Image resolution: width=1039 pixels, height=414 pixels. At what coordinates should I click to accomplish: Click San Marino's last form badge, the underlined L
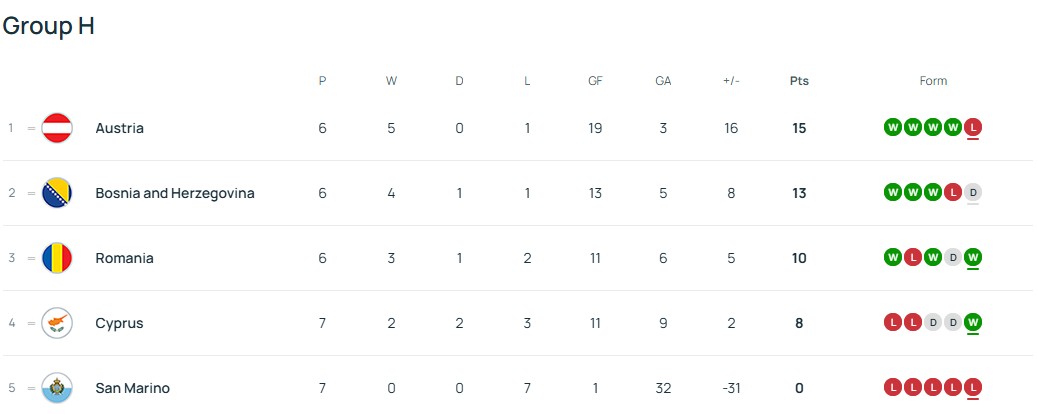(973, 387)
